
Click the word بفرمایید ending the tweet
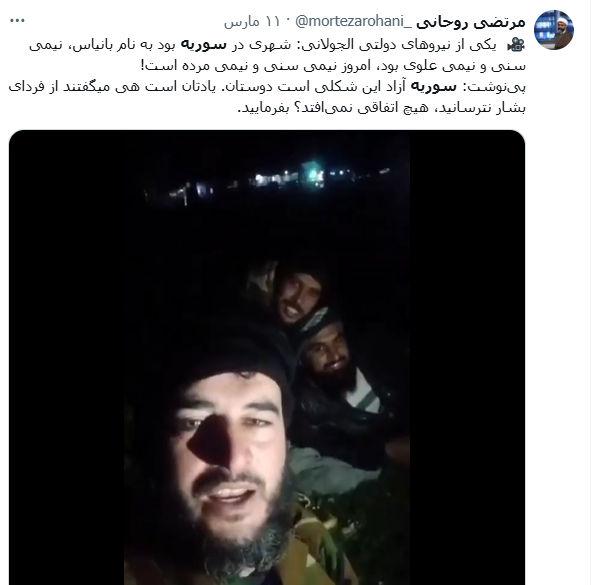pyautogui.click(x=263, y=108)
